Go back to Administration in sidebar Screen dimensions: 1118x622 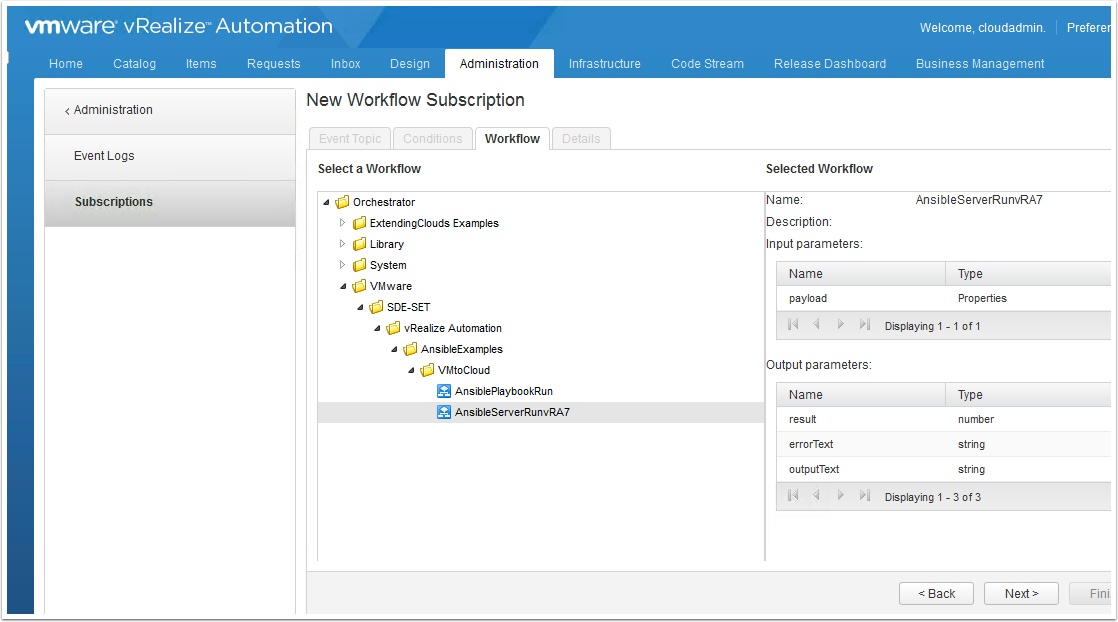170,111
